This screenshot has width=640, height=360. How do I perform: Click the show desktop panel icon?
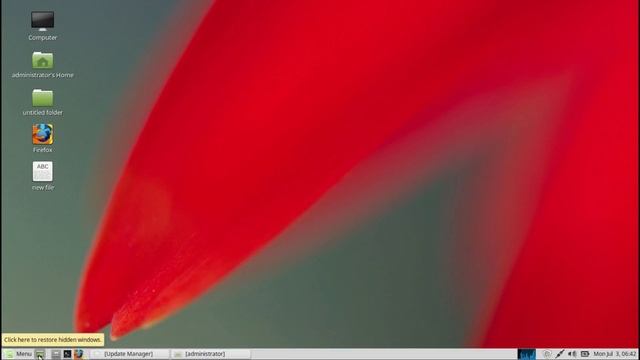[40, 354]
